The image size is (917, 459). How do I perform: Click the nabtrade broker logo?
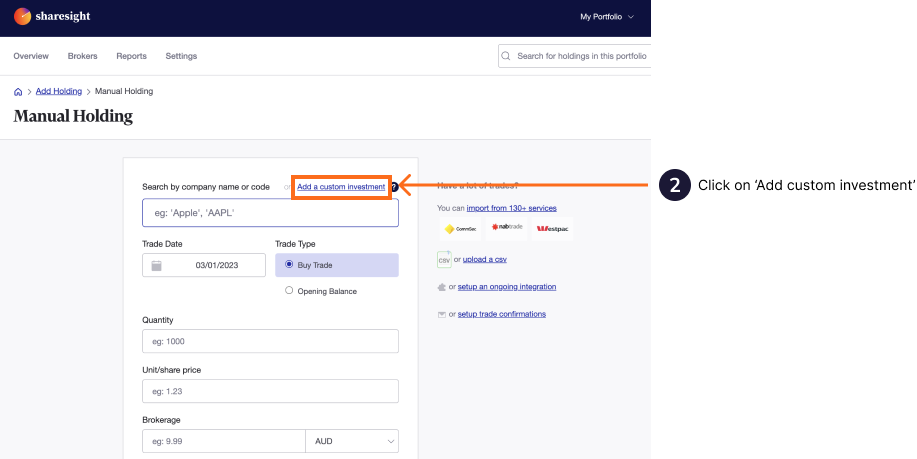(x=506, y=228)
